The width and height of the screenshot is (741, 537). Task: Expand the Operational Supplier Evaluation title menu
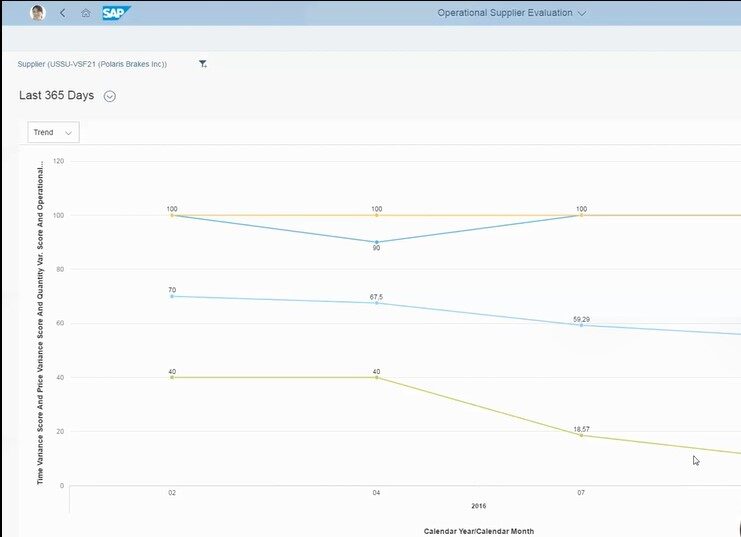click(512, 13)
